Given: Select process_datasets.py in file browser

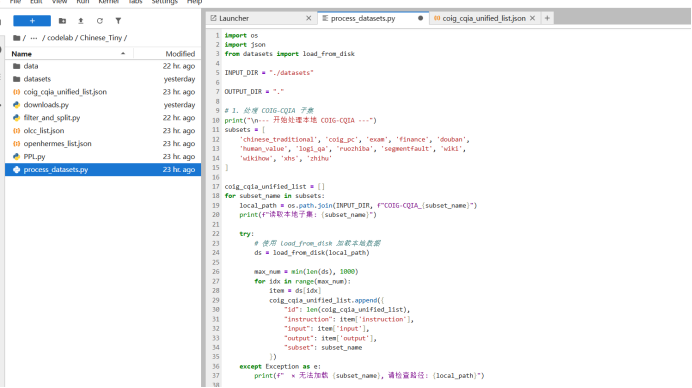Looking at the screenshot, I should [x=103, y=170].
